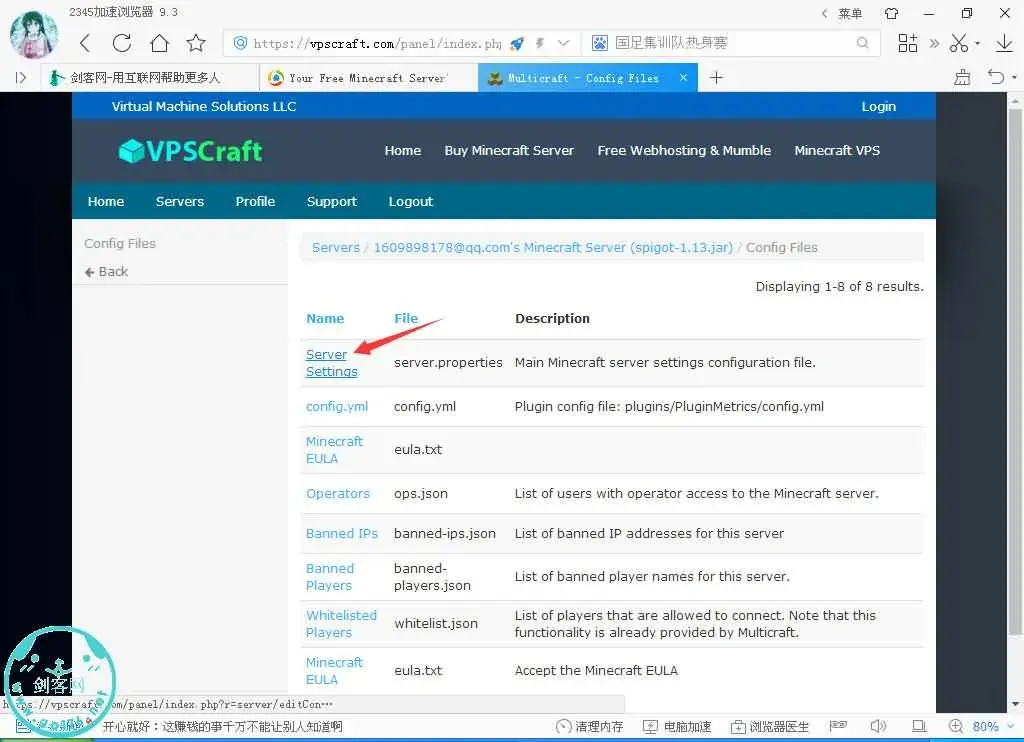Open browser home page icon

coord(159,43)
